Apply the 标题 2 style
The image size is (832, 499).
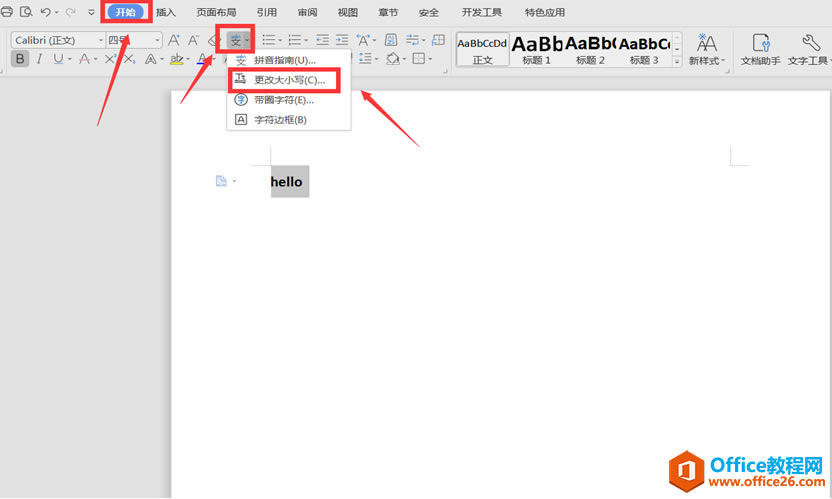point(590,50)
